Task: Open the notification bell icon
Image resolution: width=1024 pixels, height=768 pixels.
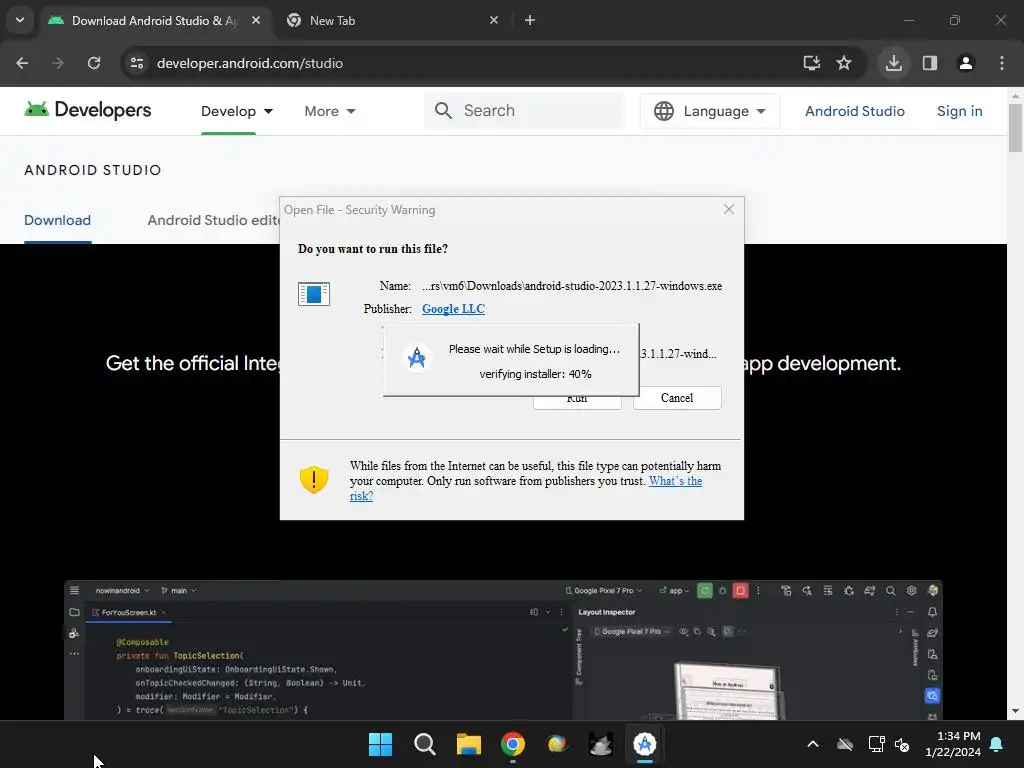Action: click(x=997, y=744)
